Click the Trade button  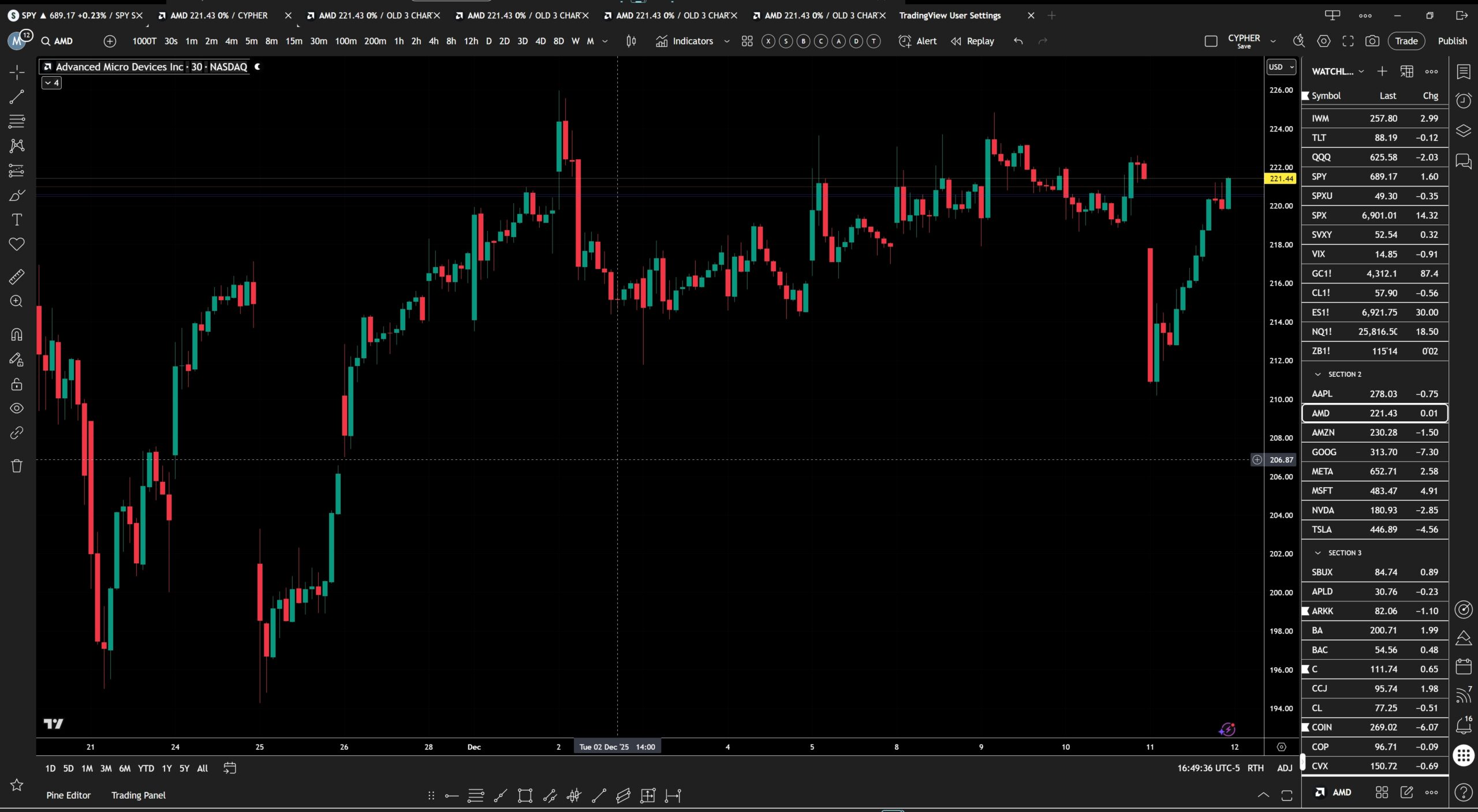coord(1406,41)
